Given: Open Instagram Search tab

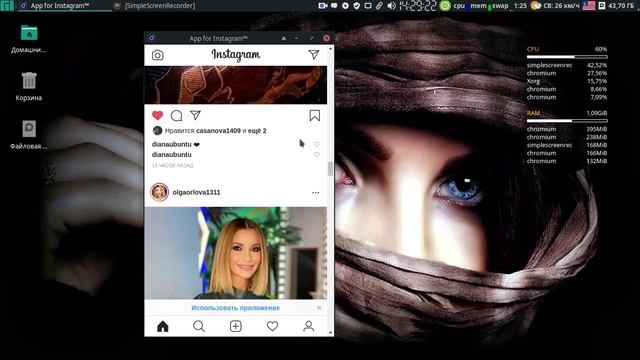Looking at the screenshot, I should 199,326.
